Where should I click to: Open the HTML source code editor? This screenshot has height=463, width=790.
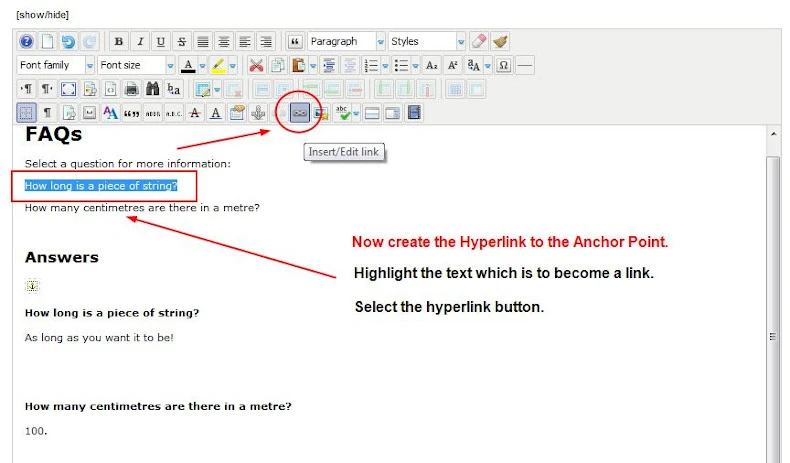(x=110, y=90)
